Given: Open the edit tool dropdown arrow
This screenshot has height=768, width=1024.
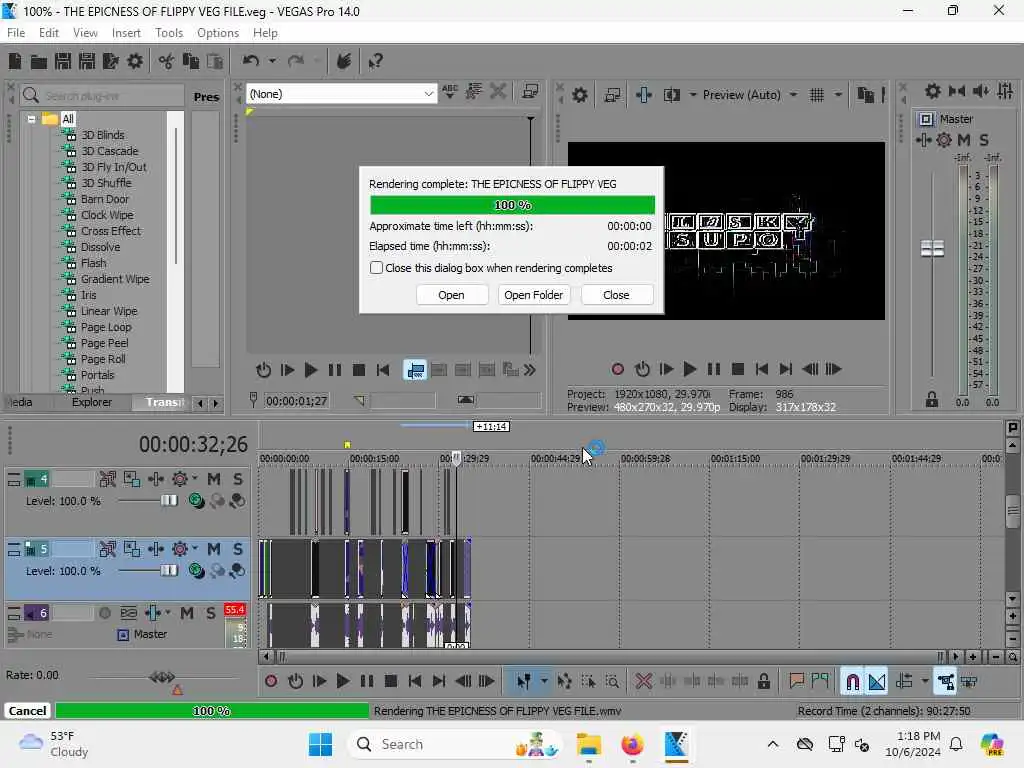Looking at the screenshot, I should 544,681.
